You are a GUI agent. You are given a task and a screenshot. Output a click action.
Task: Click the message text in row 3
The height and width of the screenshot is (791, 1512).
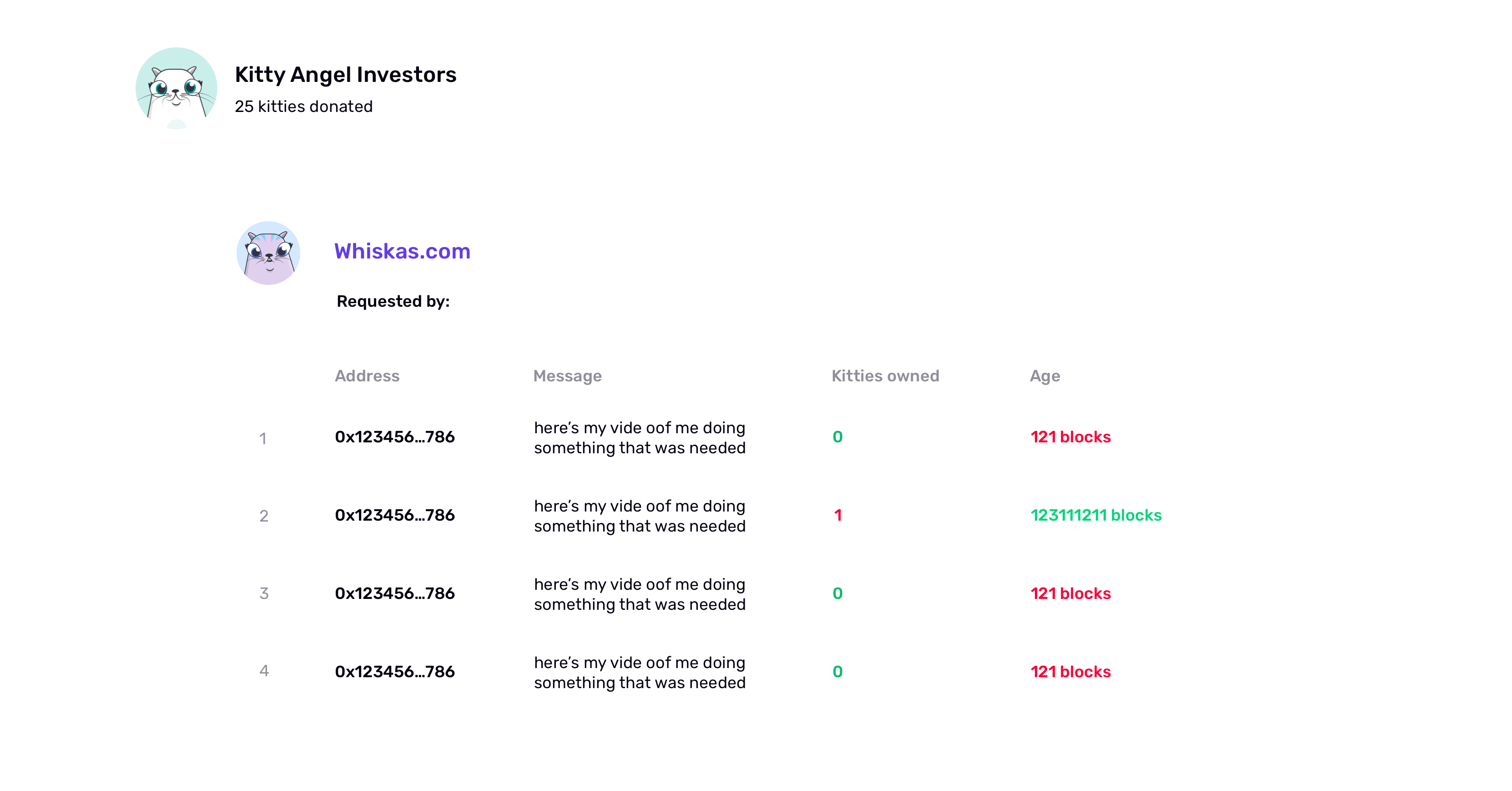[x=640, y=594]
